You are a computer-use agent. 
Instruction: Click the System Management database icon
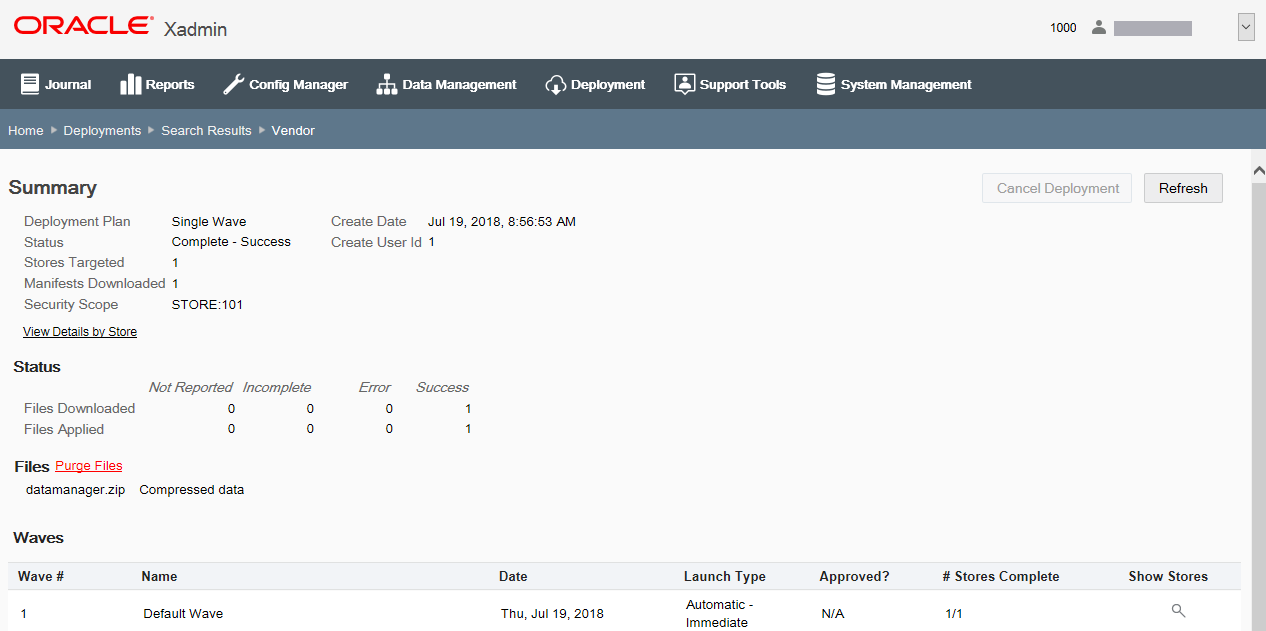tap(826, 84)
